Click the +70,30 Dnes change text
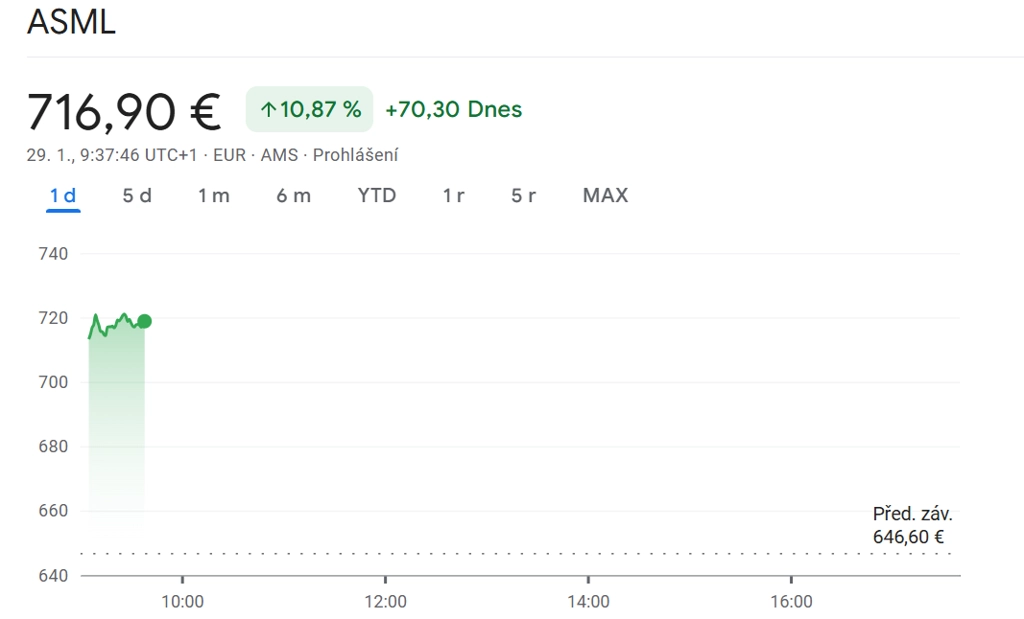 pyautogui.click(x=453, y=110)
